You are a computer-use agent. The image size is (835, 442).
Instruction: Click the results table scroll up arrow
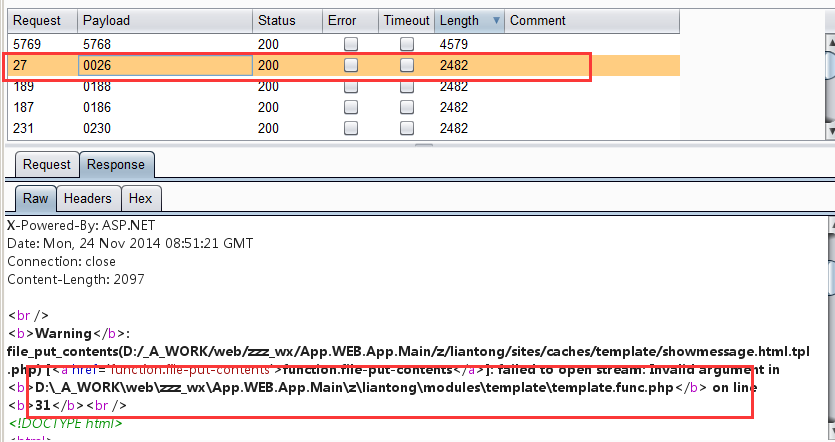pos(830,41)
